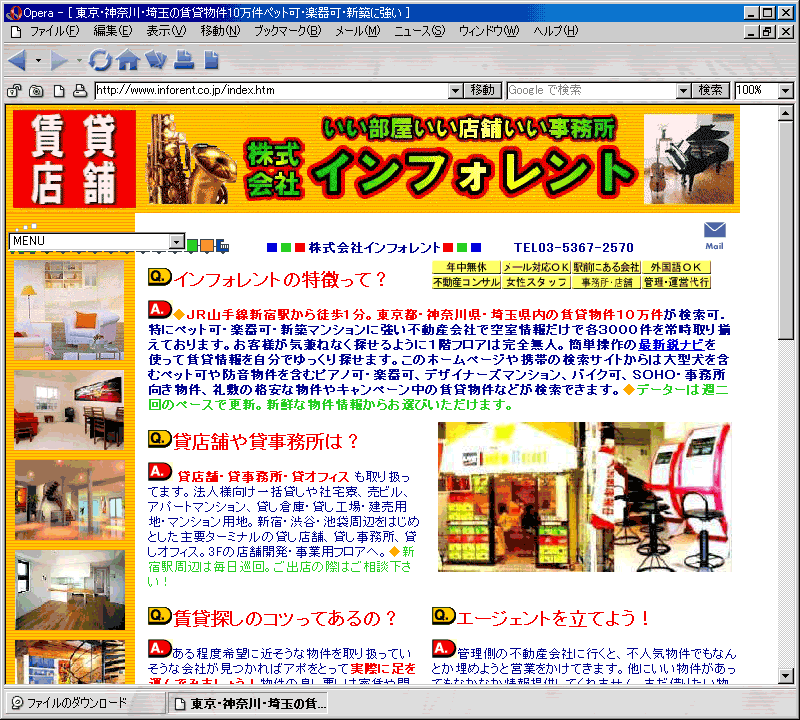
Task: Open the 最新鋭ナビ link
Action: (x=671, y=345)
